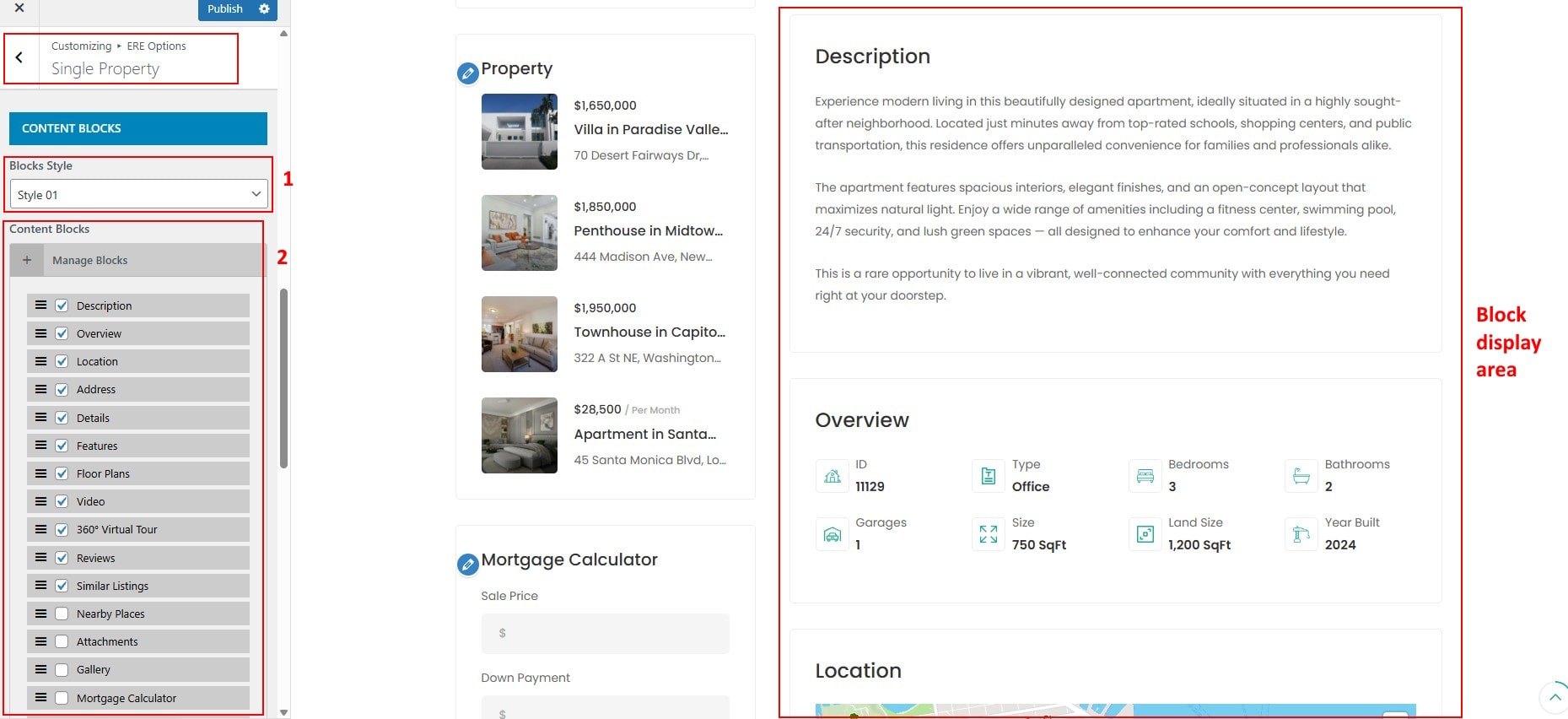Click the Bedrooms icon in Overview
The width and height of the screenshot is (1568, 719).
[x=1145, y=476]
